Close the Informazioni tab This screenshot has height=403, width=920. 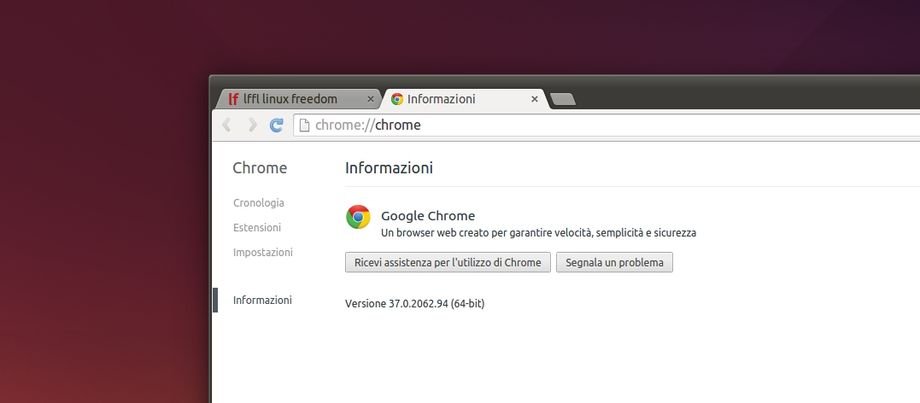[535, 99]
